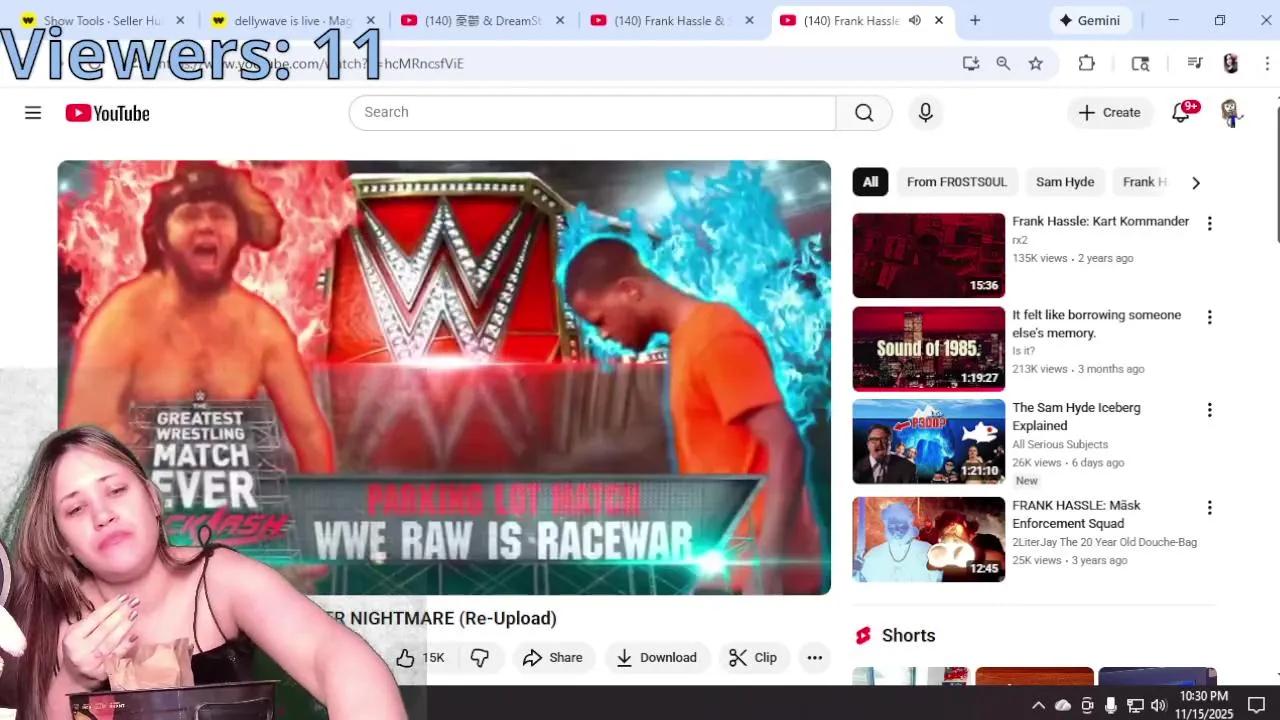1280x720 pixels.
Task: Open more actions three-dot menu under video
Action: (x=815, y=657)
